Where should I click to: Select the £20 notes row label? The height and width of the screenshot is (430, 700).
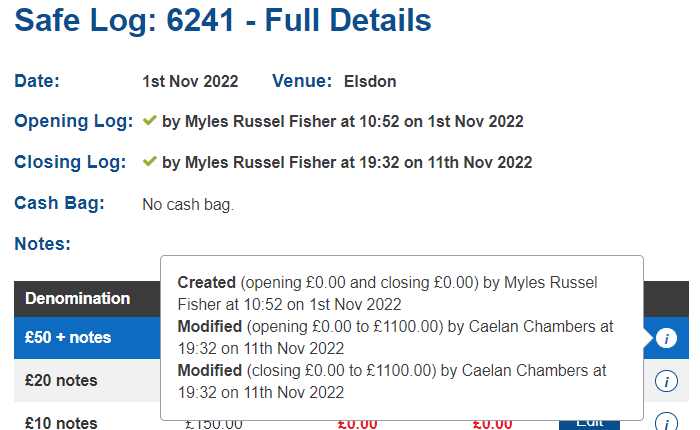[62, 380]
